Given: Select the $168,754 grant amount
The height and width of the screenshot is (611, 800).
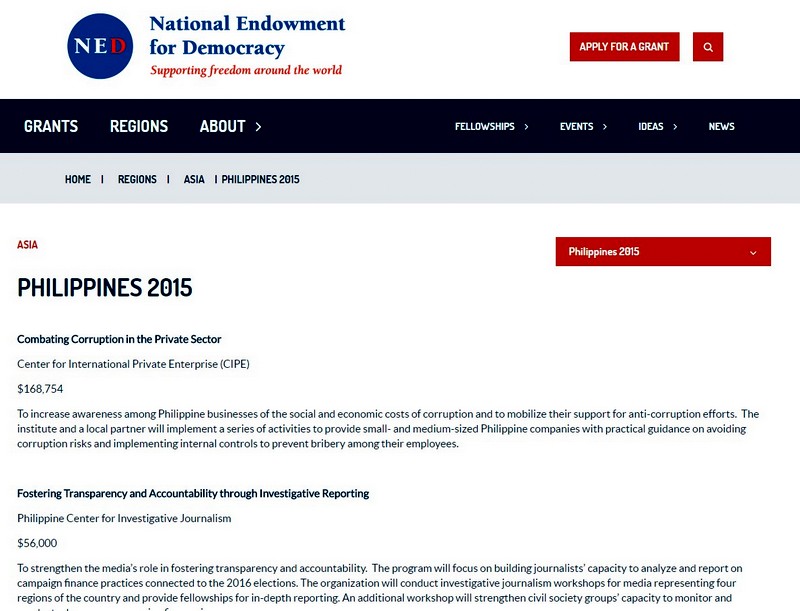Looking at the screenshot, I should pos(40,389).
